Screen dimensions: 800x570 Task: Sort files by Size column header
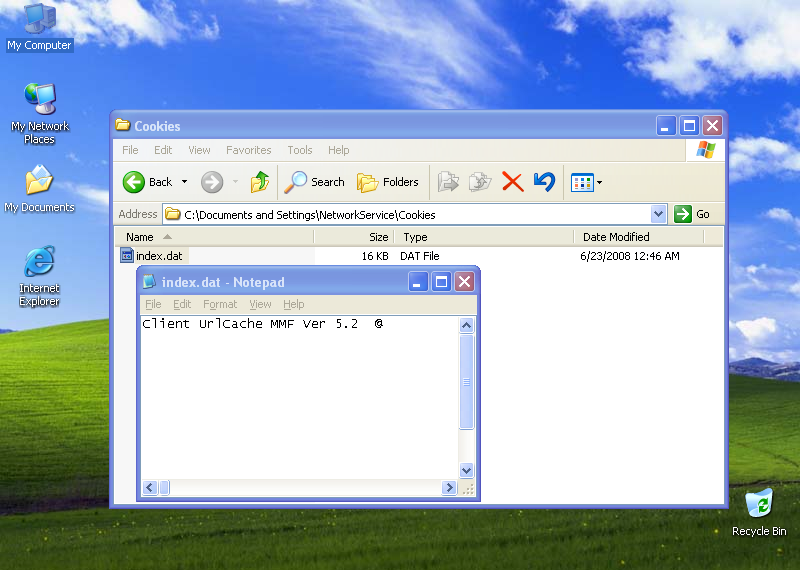point(354,237)
